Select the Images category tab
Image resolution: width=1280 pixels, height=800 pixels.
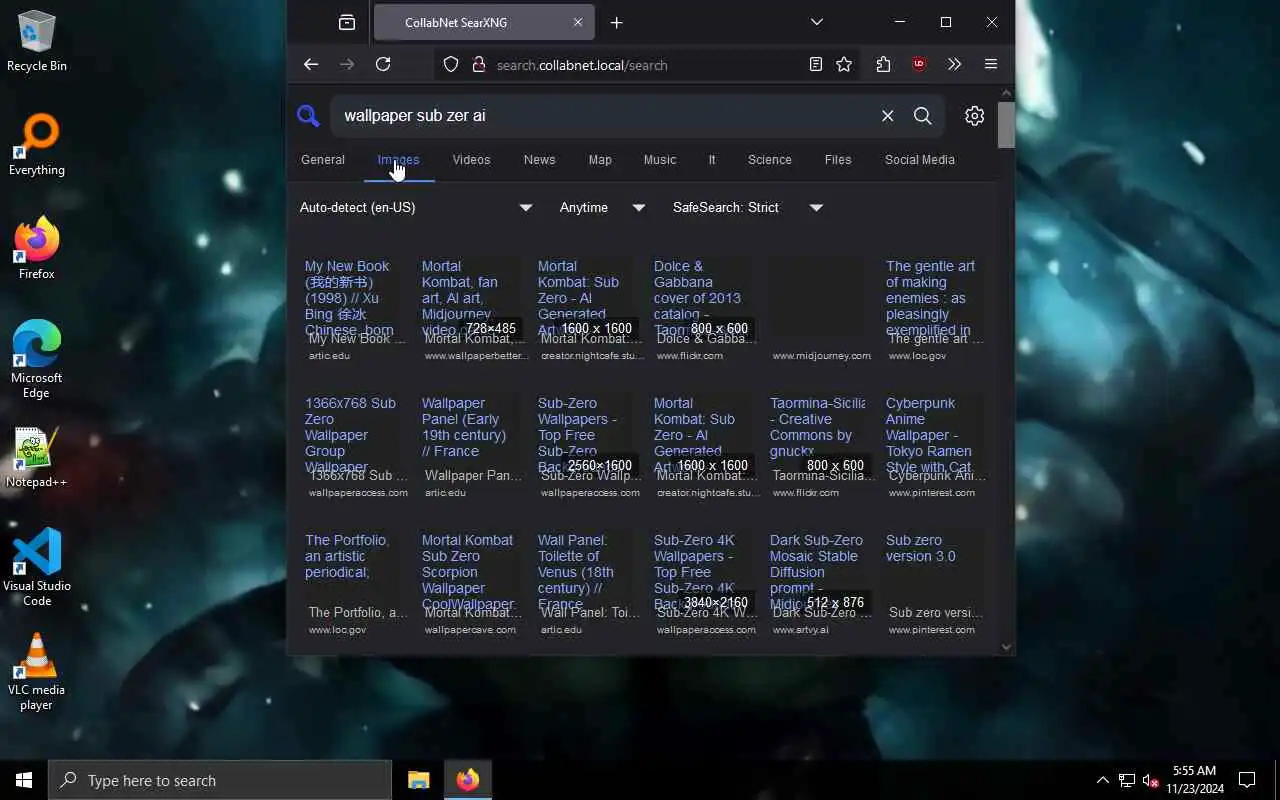point(398,160)
